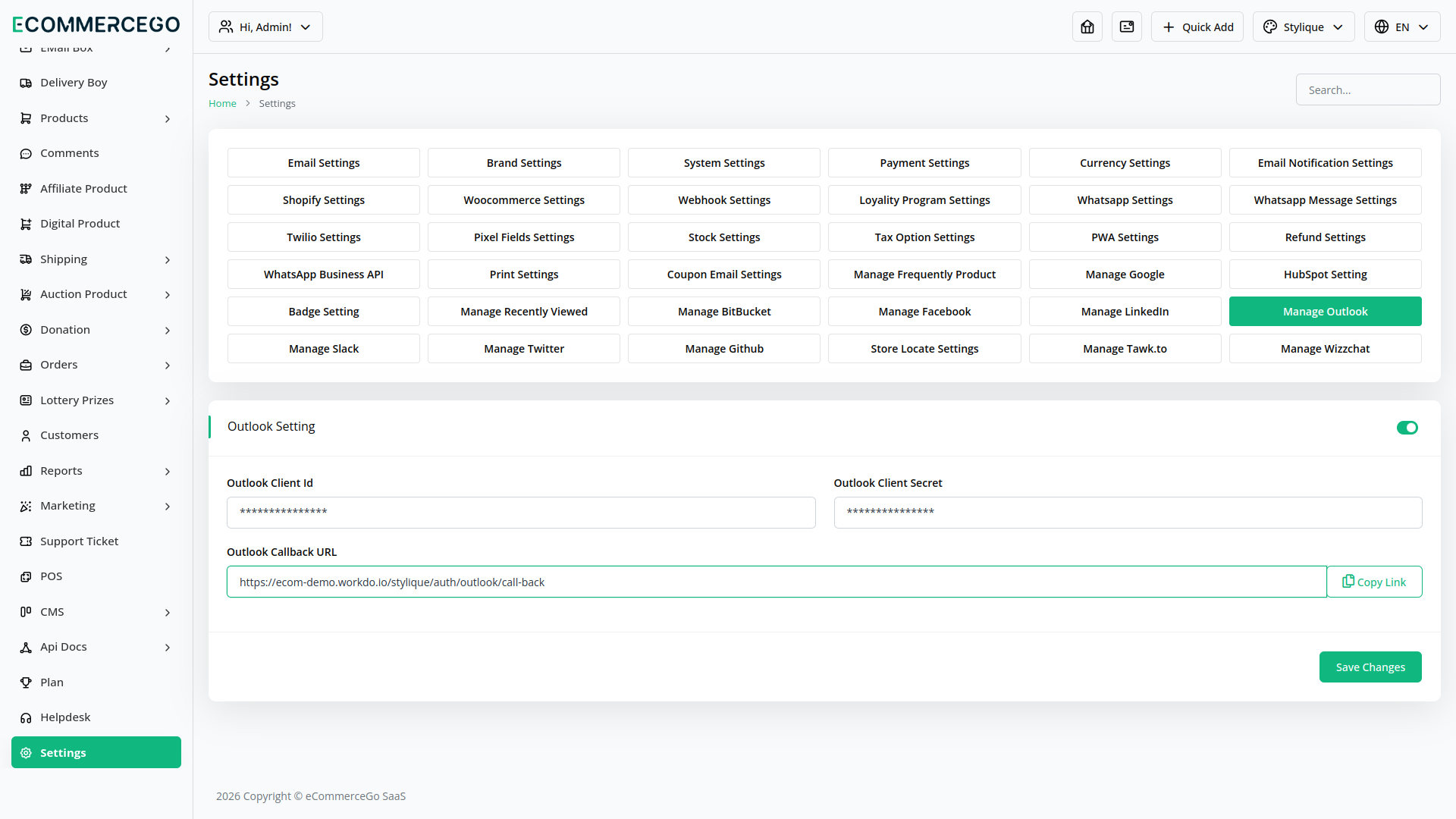Click the Lottery Prizes icon

pyautogui.click(x=26, y=400)
